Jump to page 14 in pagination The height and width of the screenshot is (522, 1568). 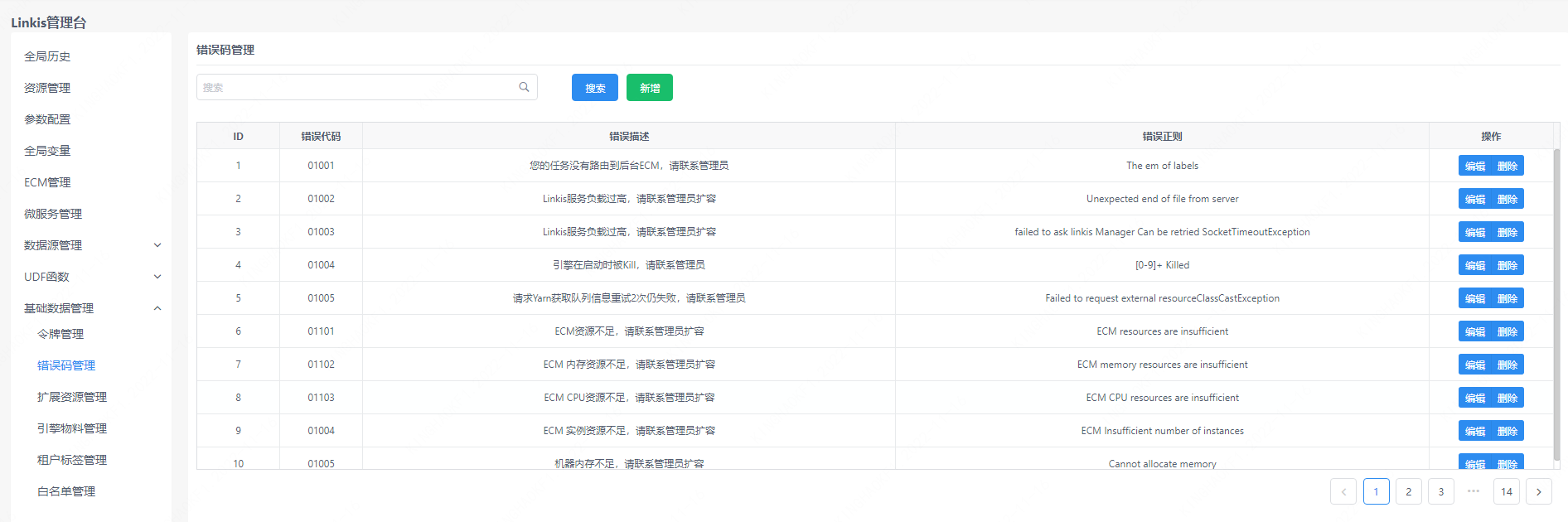[x=1506, y=491]
